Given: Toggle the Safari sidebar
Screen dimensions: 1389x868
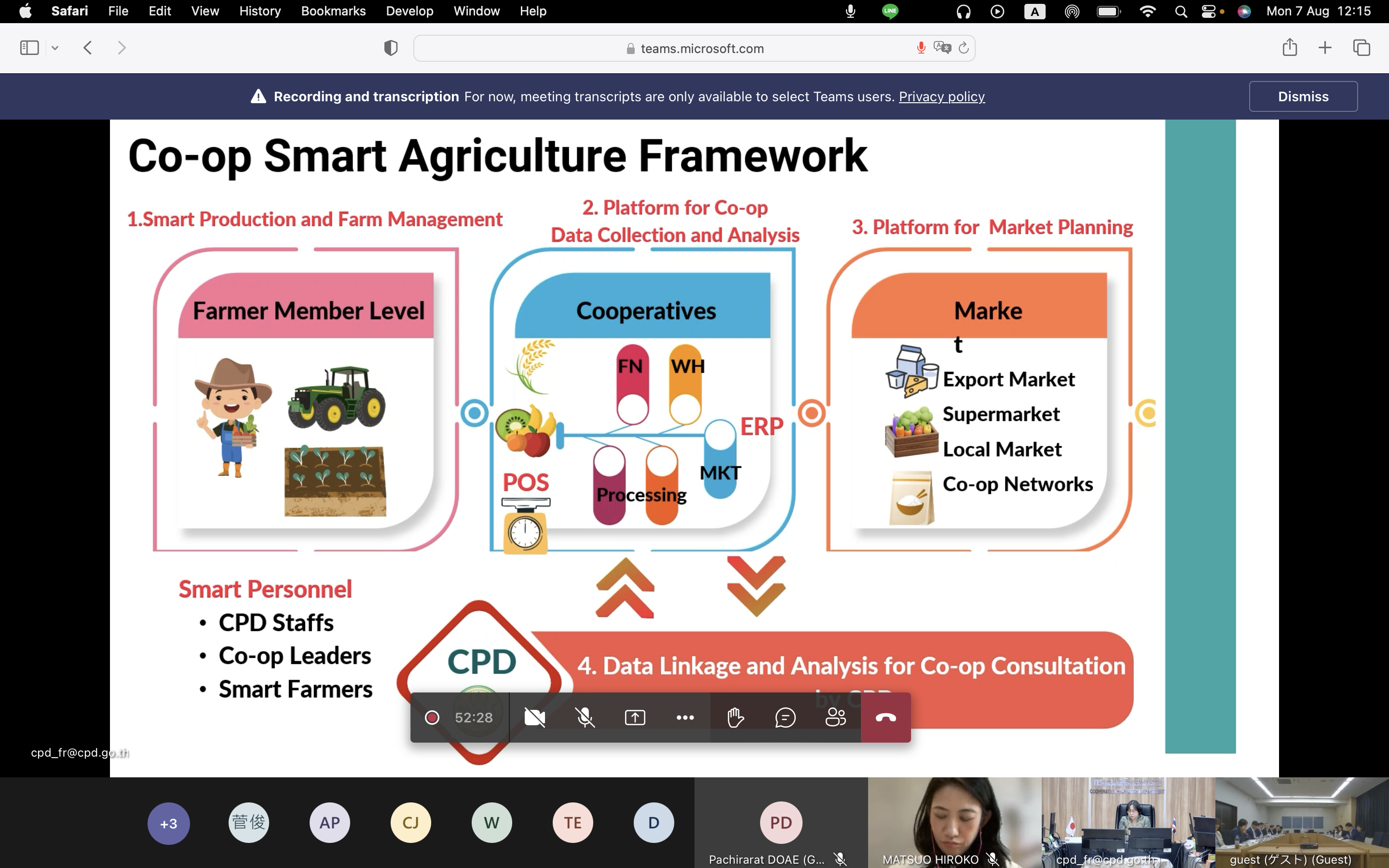Looking at the screenshot, I should click(29, 48).
